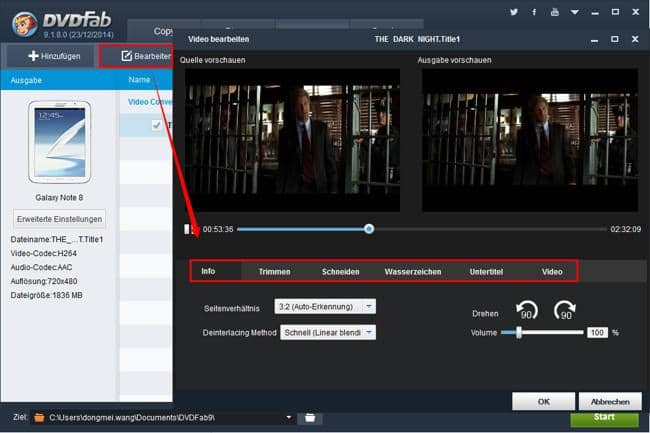Screen dimensions: 650x433
Task: Open the Deinterlacing Method dropdown
Action: [x=328, y=332]
